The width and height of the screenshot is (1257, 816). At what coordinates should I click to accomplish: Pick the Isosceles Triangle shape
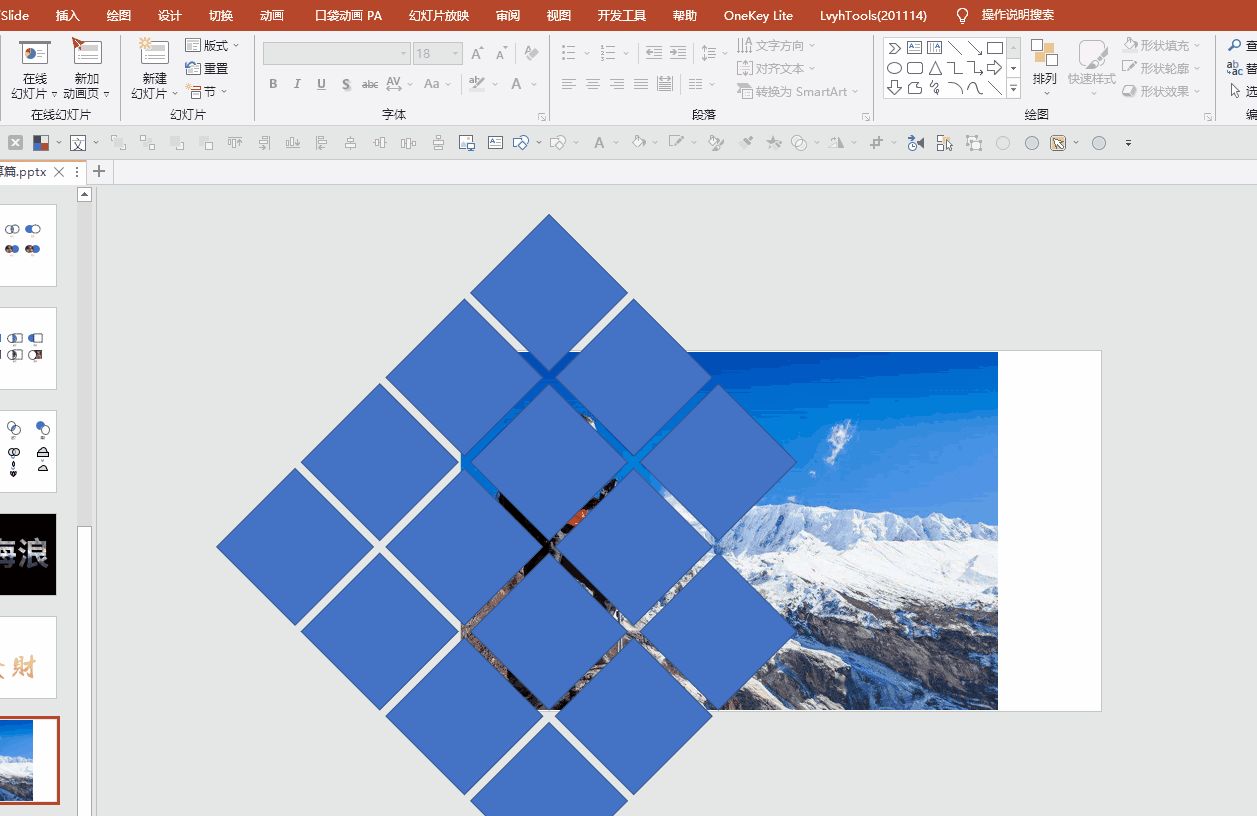coord(935,68)
